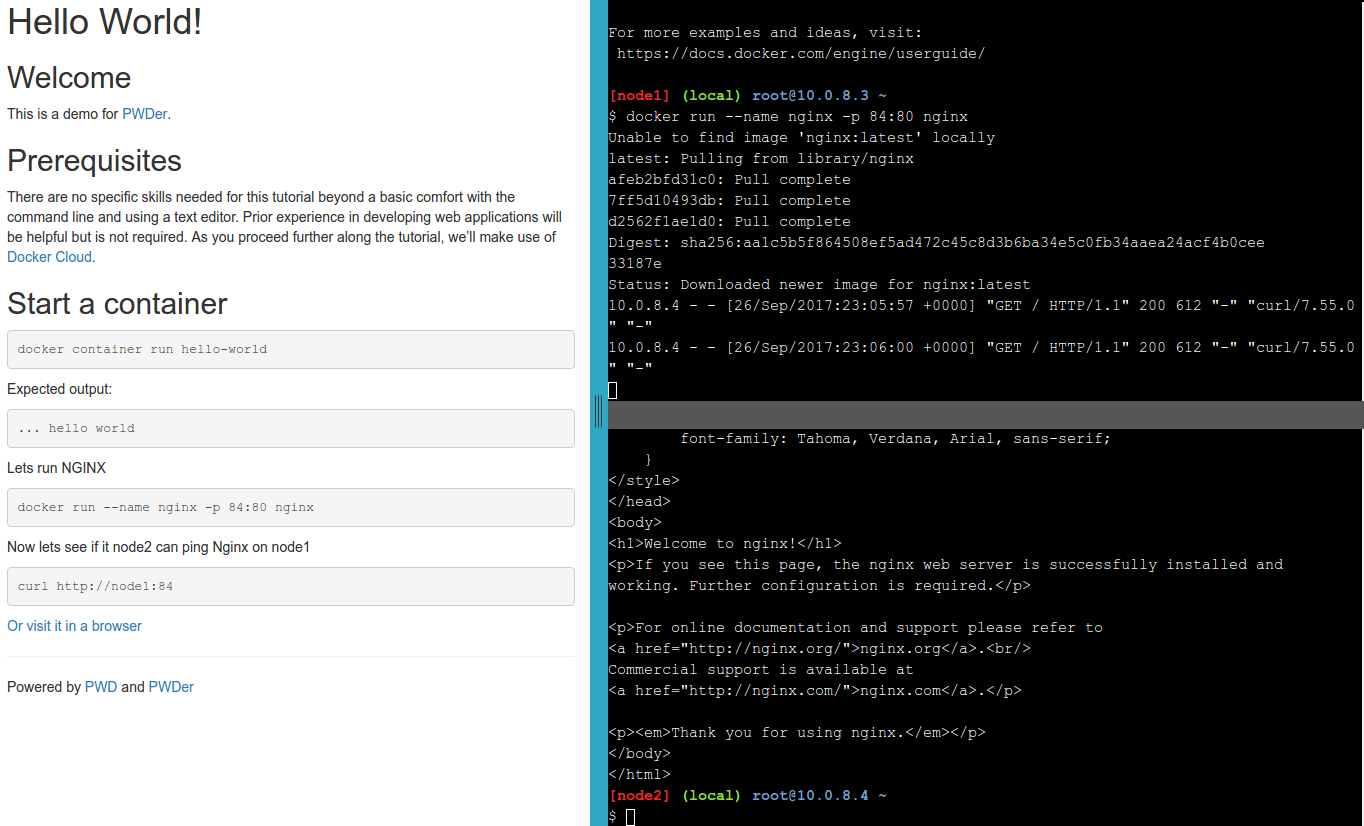Click the 'docker container run hello-world' code block
The height and width of the screenshot is (826, 1364).
(291, 349)
